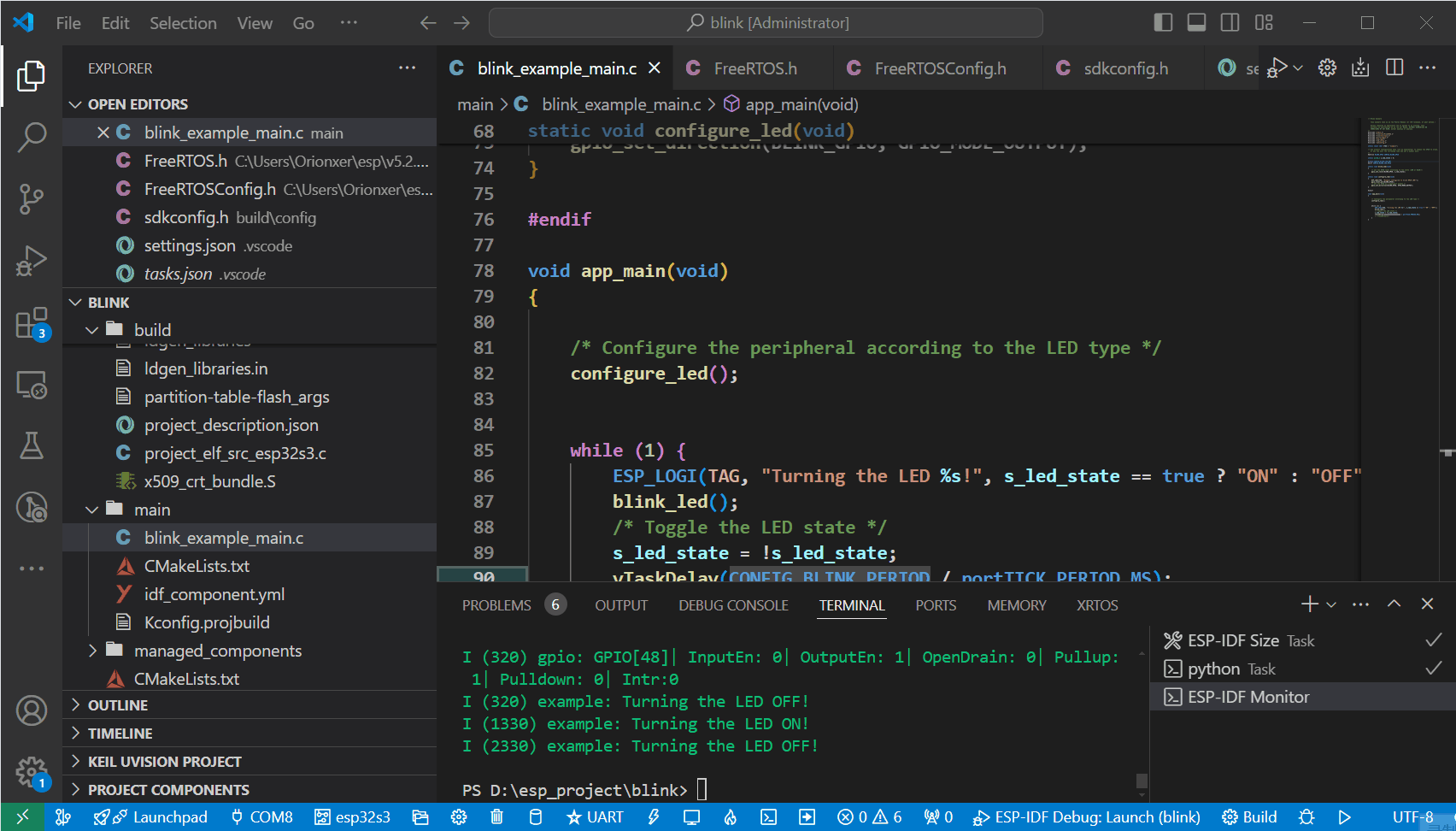The height and width of the screenshot is (831, 1456).
Task: Open the customize layout options
Action: point(1264,22)
